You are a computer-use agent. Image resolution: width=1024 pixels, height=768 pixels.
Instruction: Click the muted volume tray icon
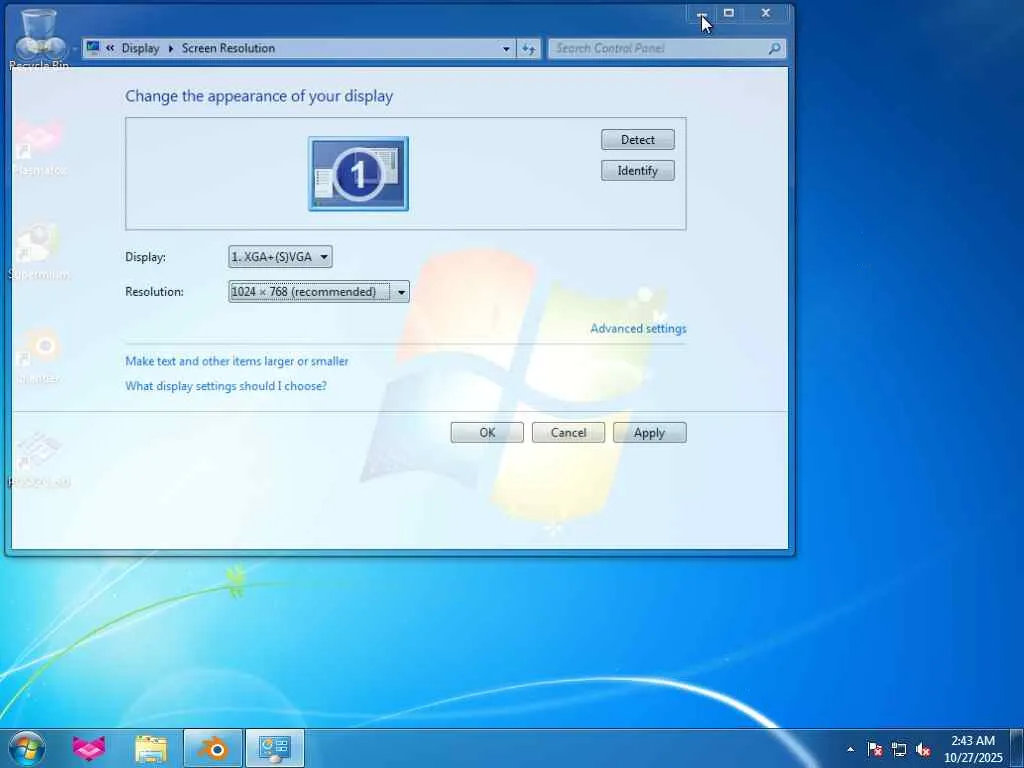point(923,749)
